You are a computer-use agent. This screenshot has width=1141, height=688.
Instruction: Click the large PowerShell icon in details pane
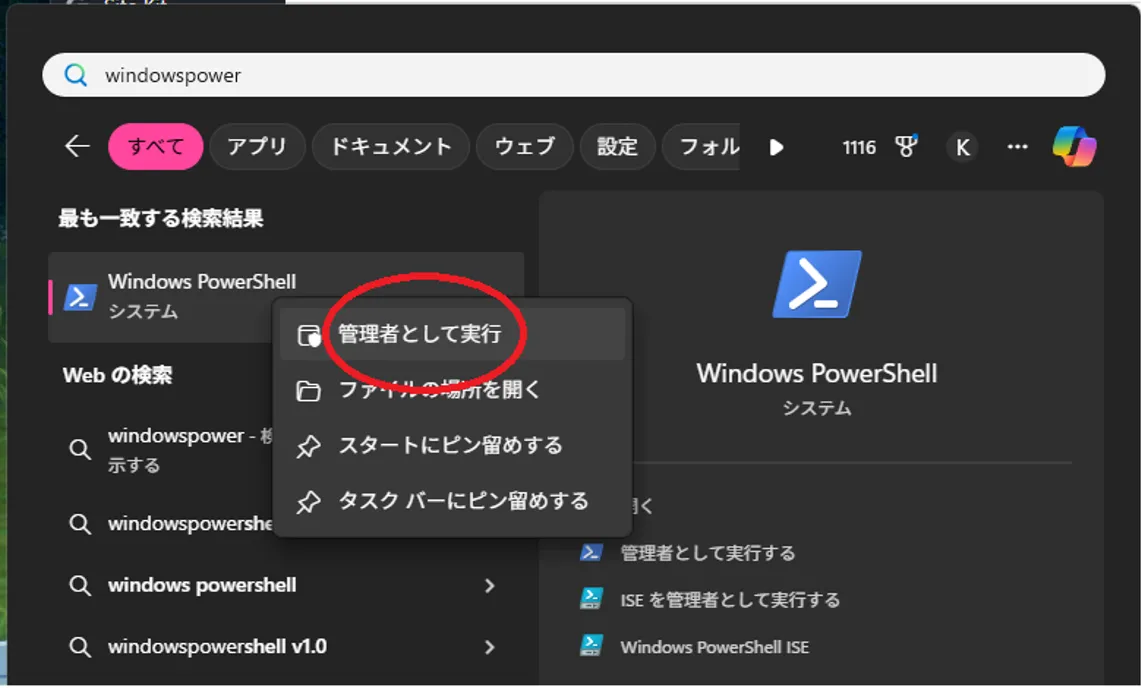(816, 284)
